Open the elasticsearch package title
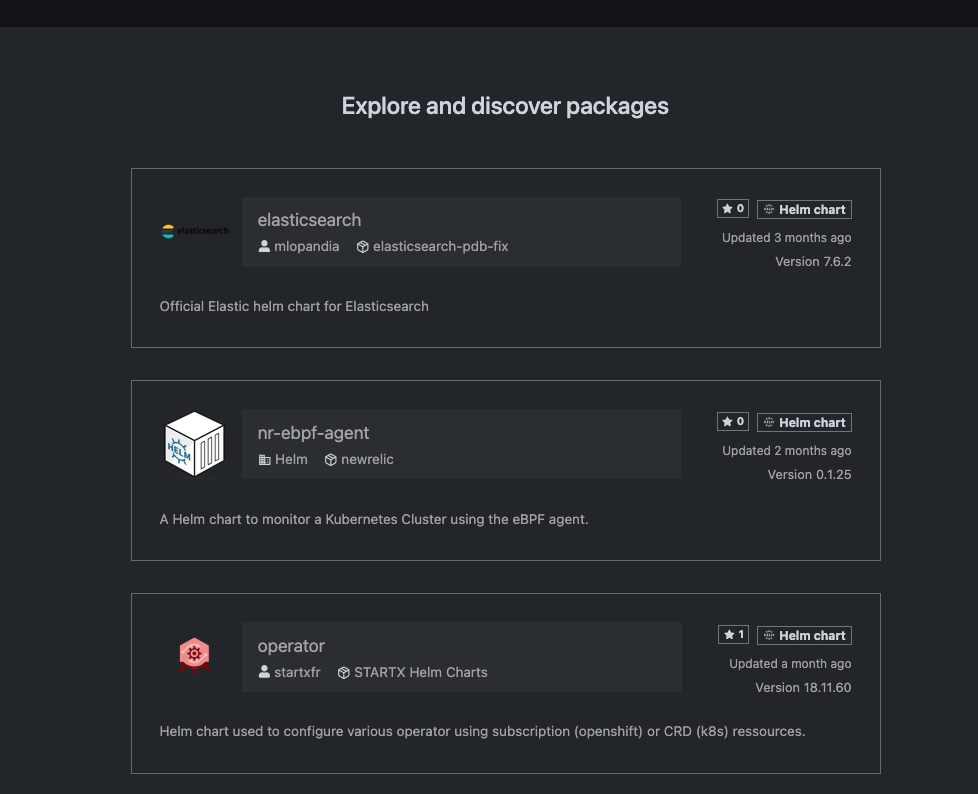 pos(309,220)
